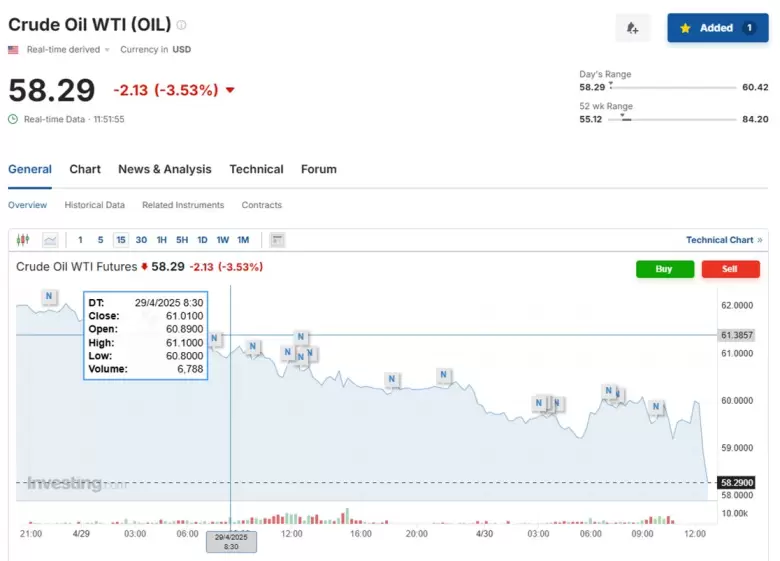Viewport: 780px width, 561px height.
Task: Click the US flag icon
Action: coord(13,50)
